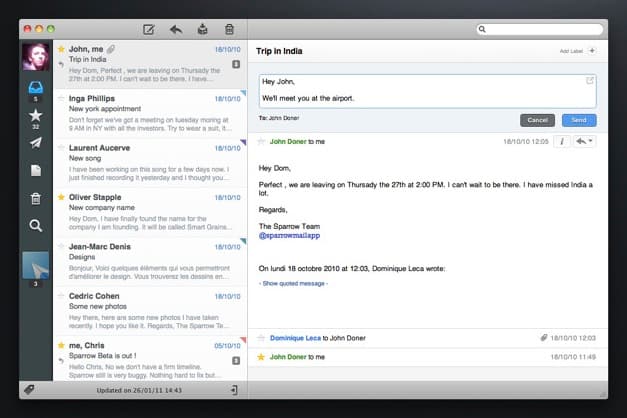Click in the quick reply text box
Viewport: 627px width, 418px height.
click(x=427, y=91)
